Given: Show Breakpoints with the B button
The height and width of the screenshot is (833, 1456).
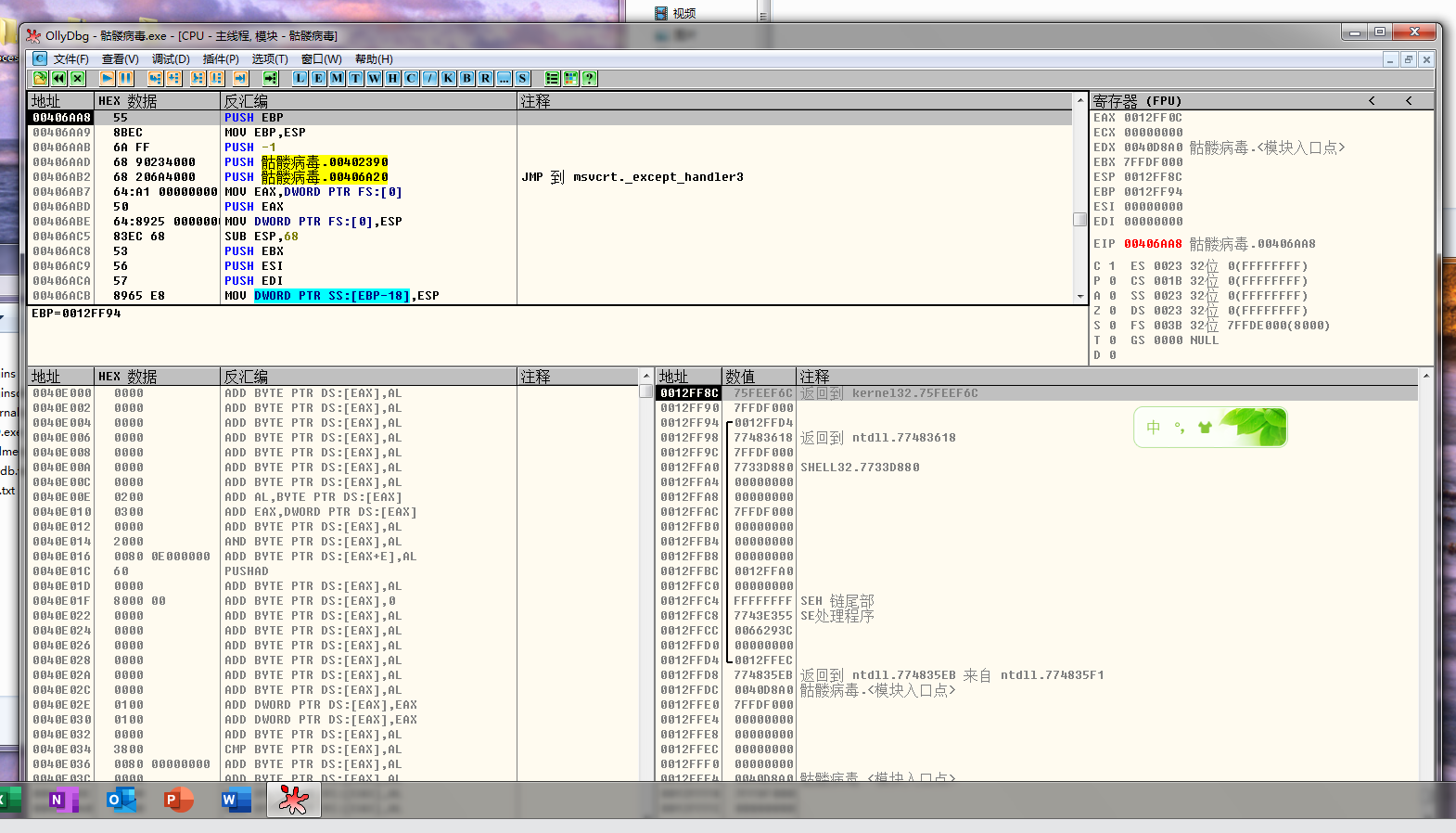Looking at the screenshot, I should tap(466, 79).
